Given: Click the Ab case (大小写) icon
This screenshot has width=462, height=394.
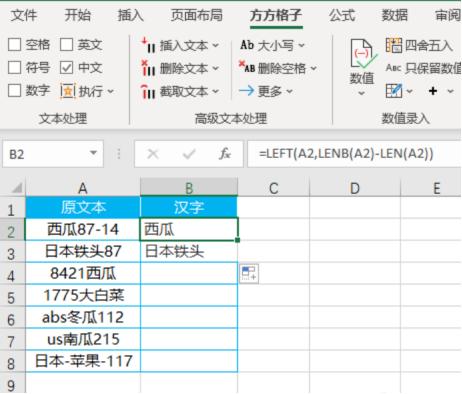Looking at the screenshot, I should [x=247, y=45].
